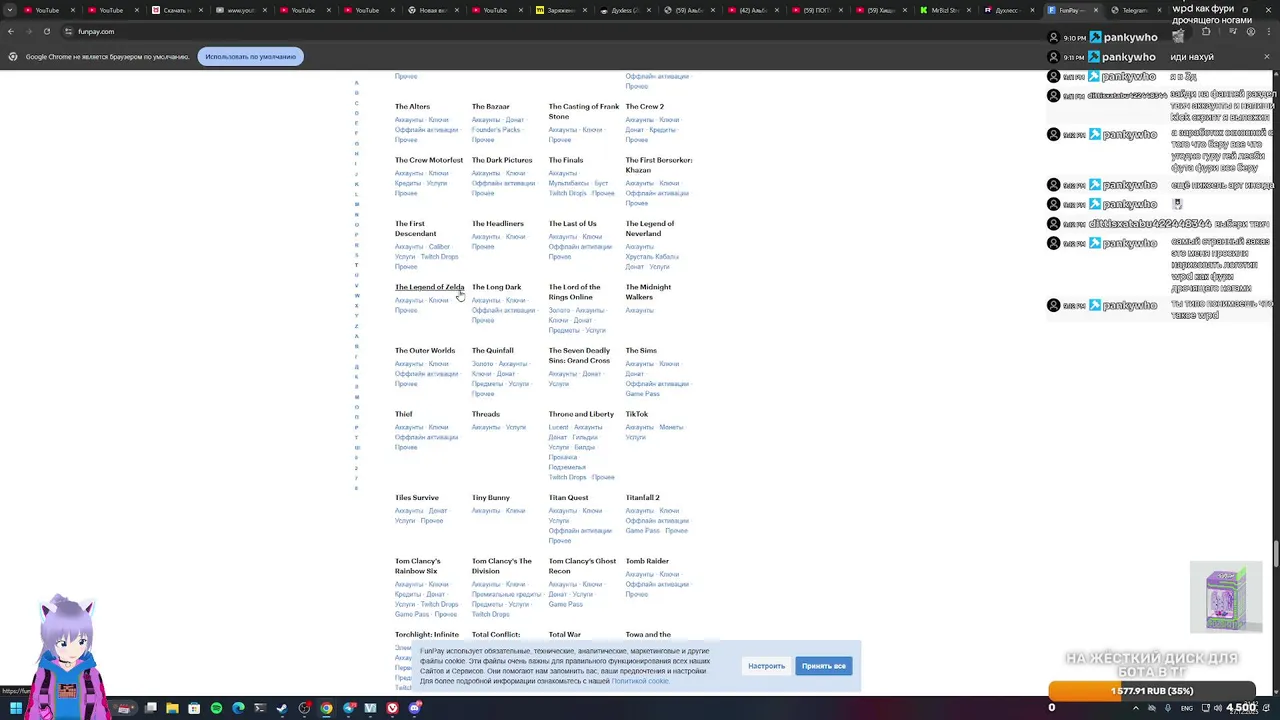
Task: Open Caliber under The First Descendant
Action: click(x=439, y=247)
